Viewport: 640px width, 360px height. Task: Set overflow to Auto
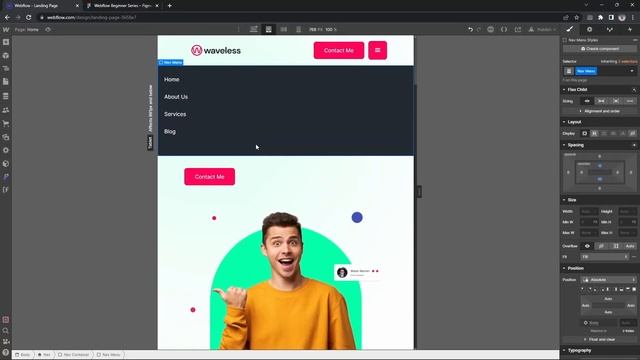pyautogui.click(x=630, y=246)
